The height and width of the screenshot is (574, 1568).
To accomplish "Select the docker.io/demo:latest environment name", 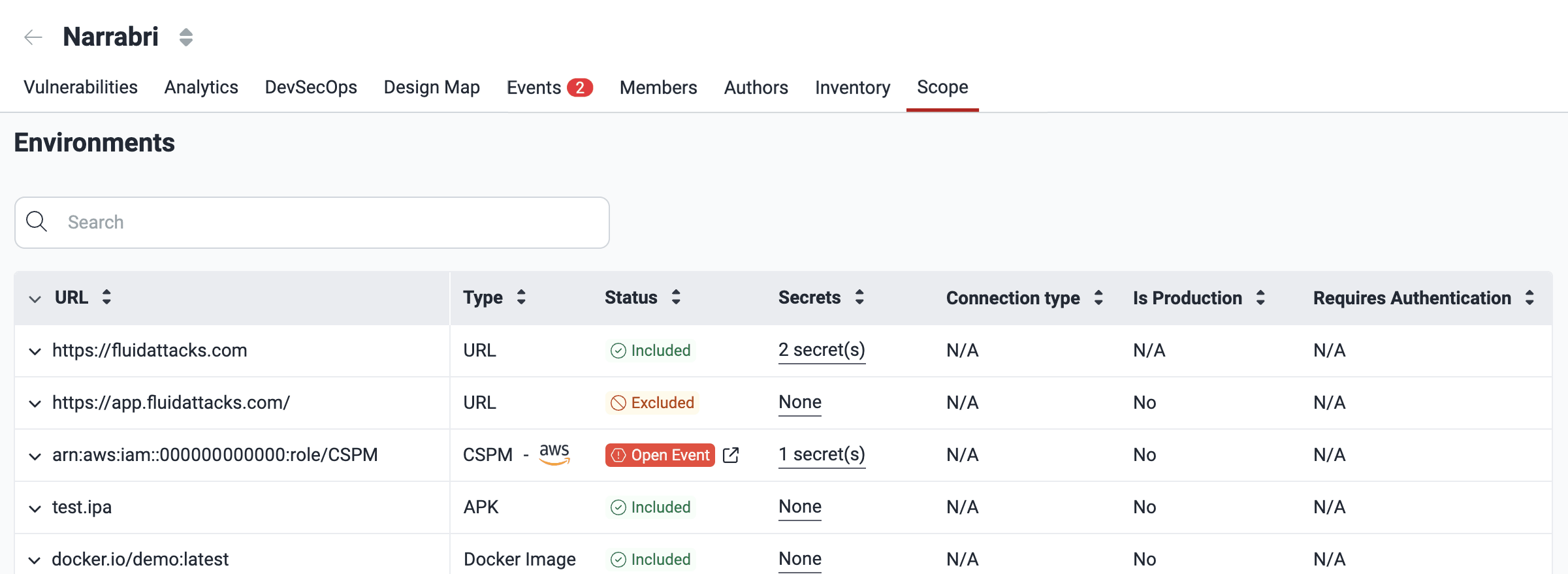I will click(x=140, y=560).
